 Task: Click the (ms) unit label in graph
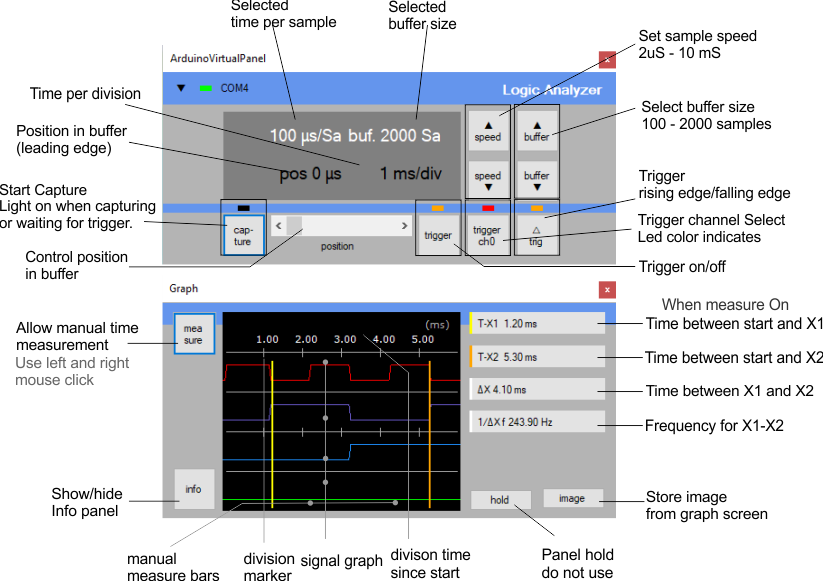[437, 324]
